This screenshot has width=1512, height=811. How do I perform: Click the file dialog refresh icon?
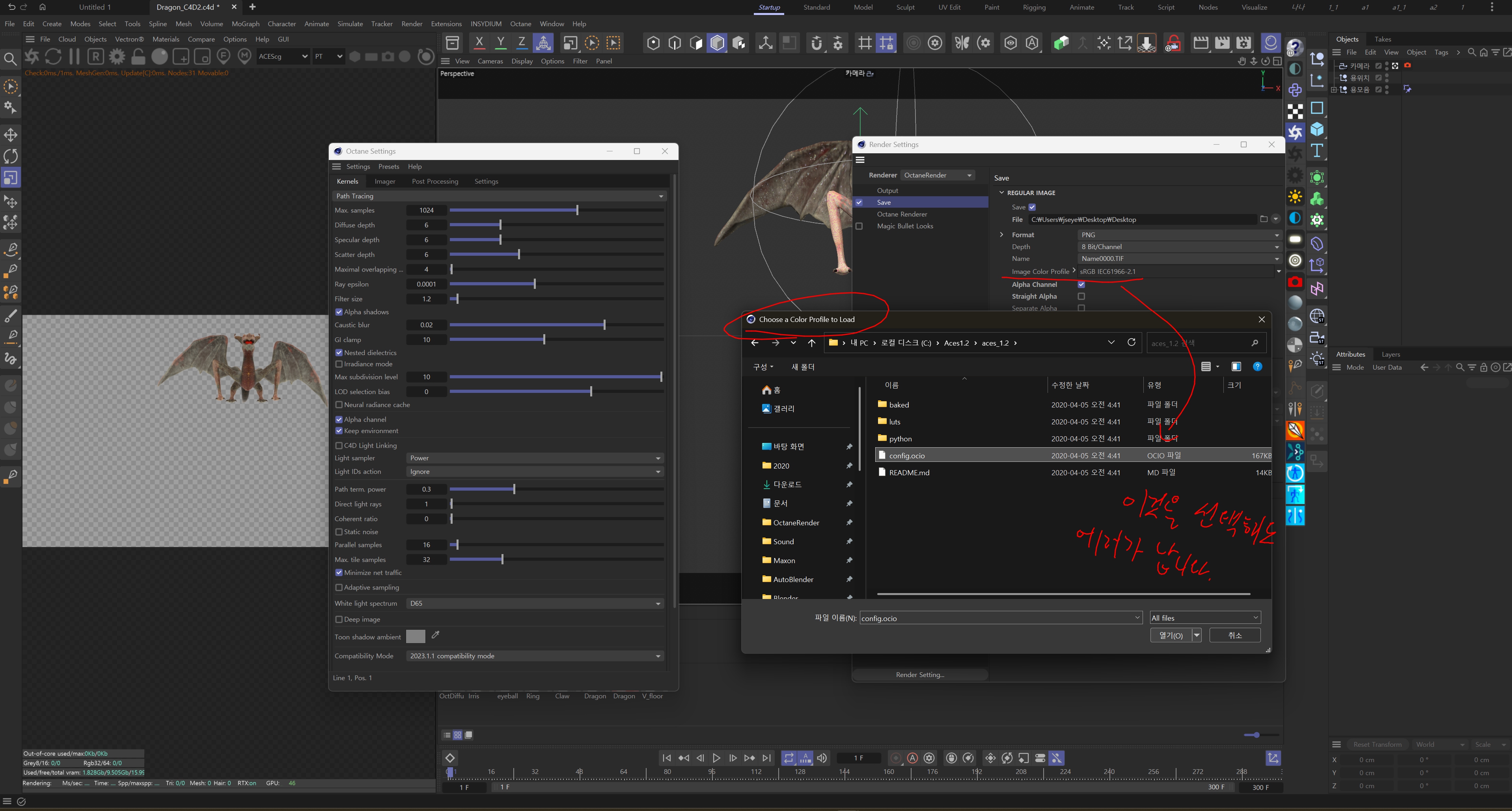1131,342
